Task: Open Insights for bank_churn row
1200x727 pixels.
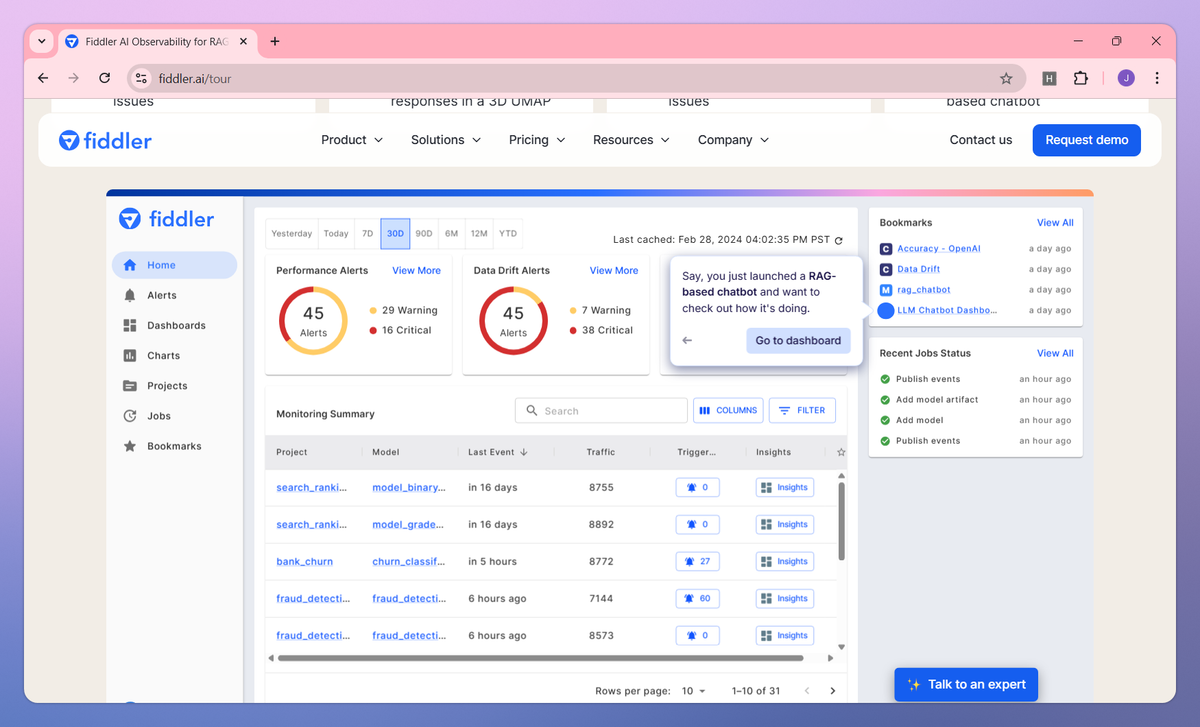Action: click(x=785, y=561)
